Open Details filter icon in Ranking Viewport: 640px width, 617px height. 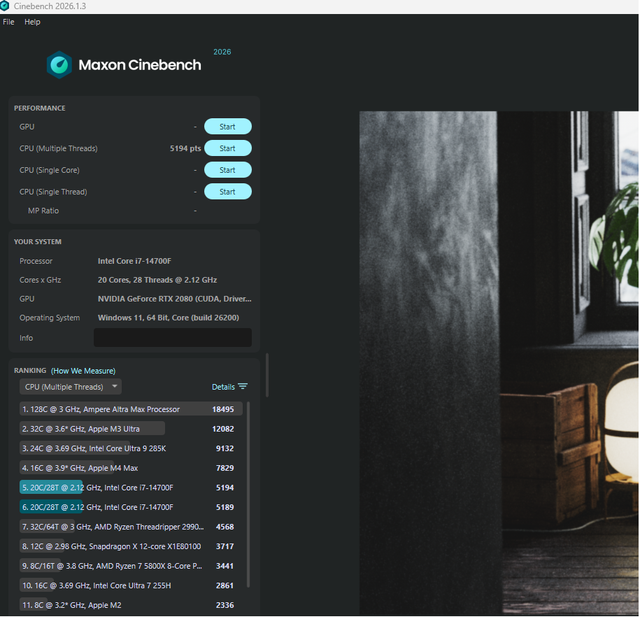(x=243, y=386)
